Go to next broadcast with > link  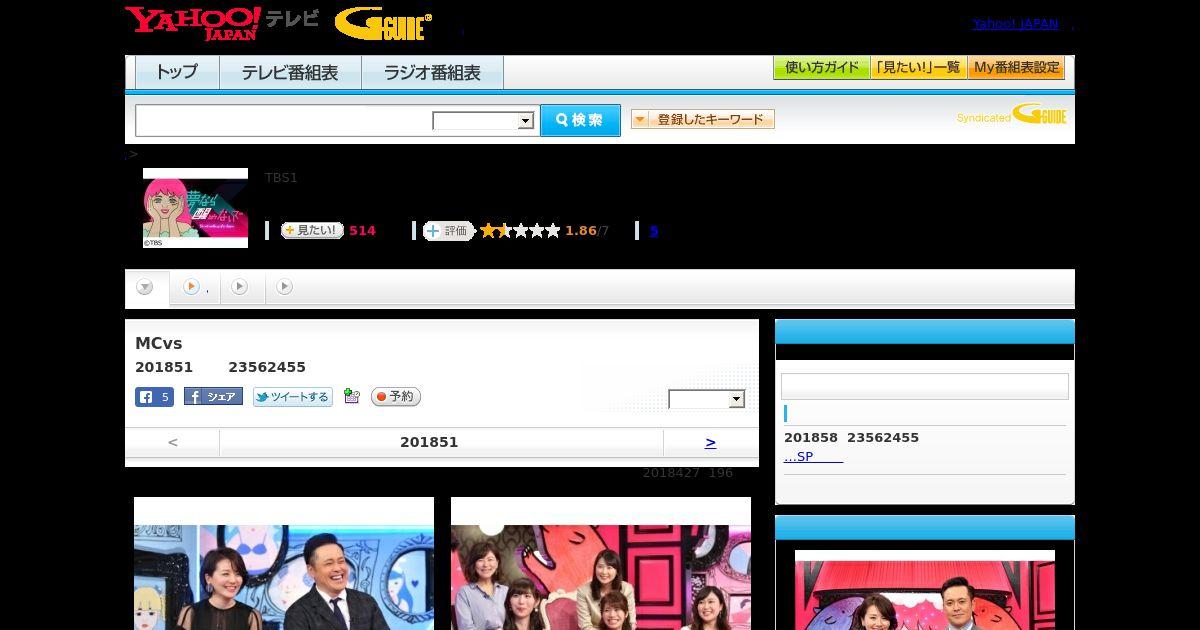point(710,442)
